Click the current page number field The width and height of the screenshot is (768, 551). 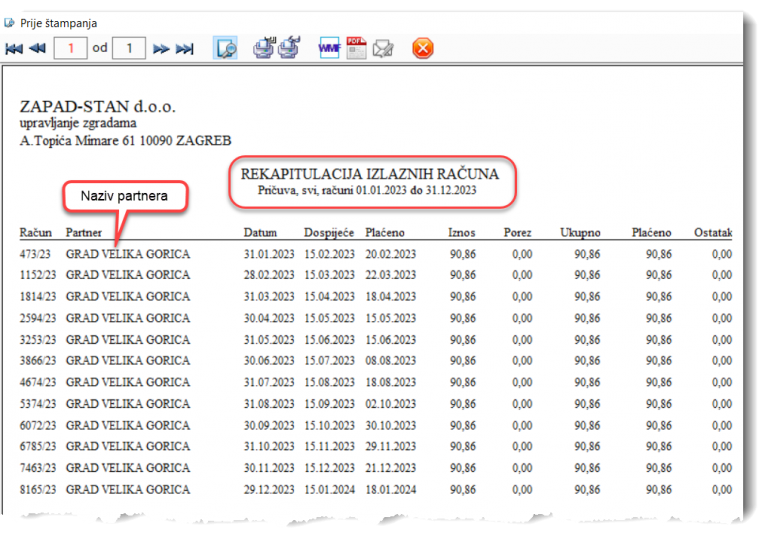[71, 48]
